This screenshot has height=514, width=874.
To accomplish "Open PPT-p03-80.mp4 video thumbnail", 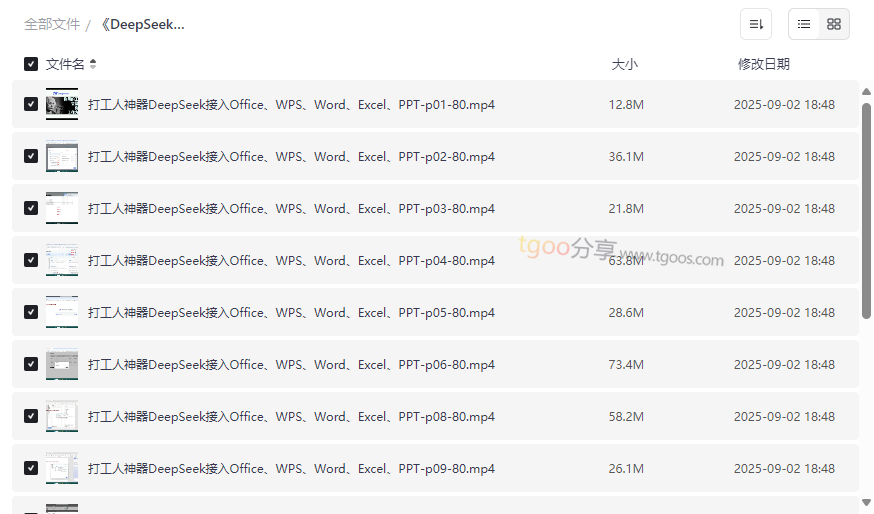I will [62, 208].
